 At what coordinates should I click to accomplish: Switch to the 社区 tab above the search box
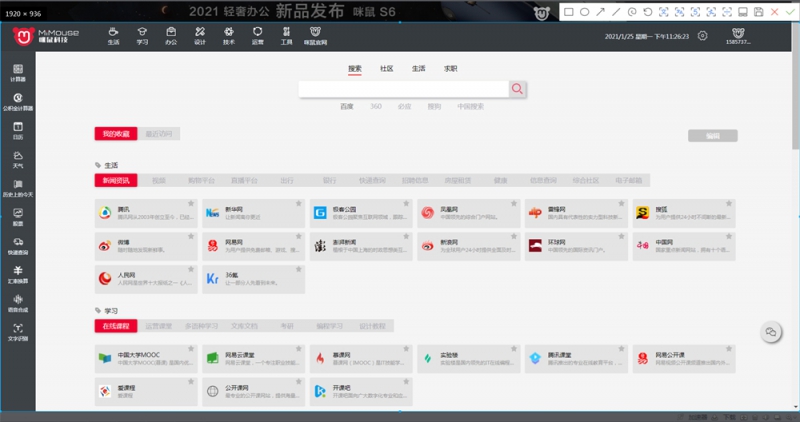click(x=387, y=69)
